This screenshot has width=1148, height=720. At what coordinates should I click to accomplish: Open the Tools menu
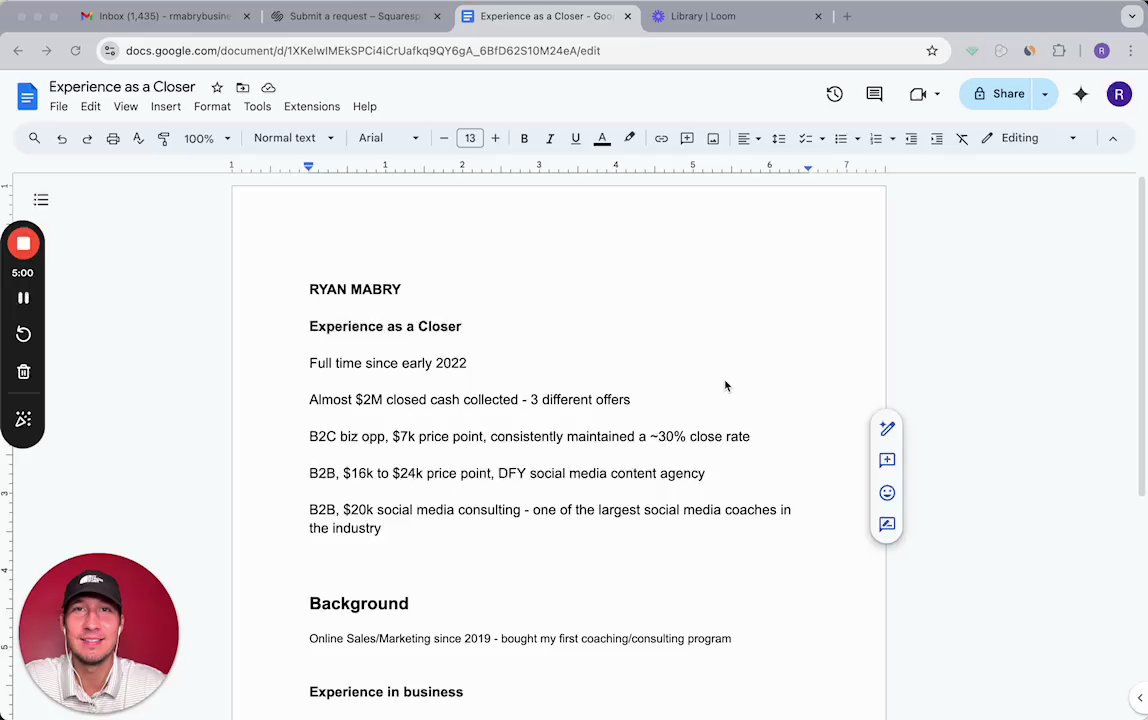click(x=258, y=106)
